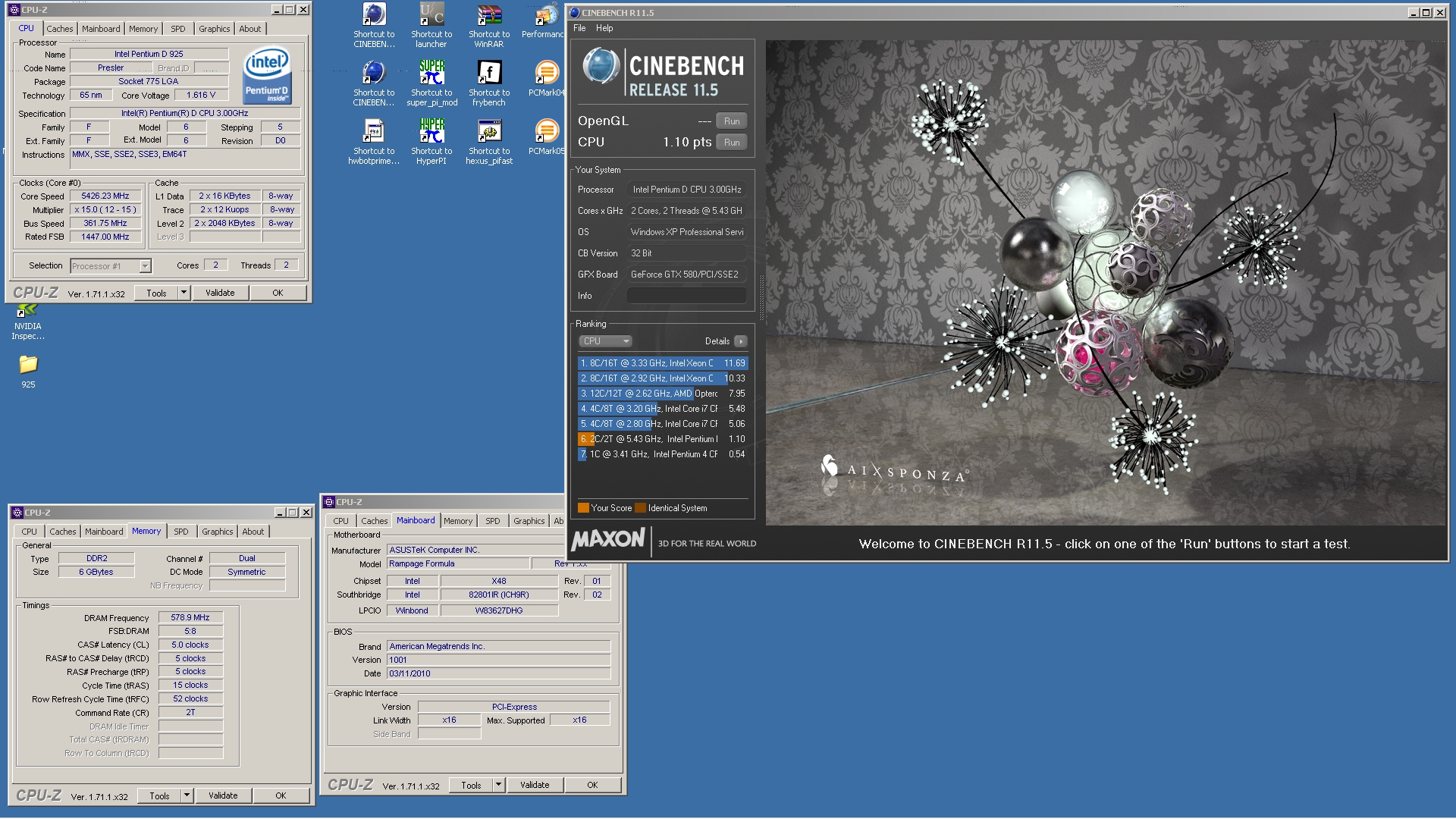Click the BIOS date 03/11/2010 field
1456x819 pixels.
[498, 673]
